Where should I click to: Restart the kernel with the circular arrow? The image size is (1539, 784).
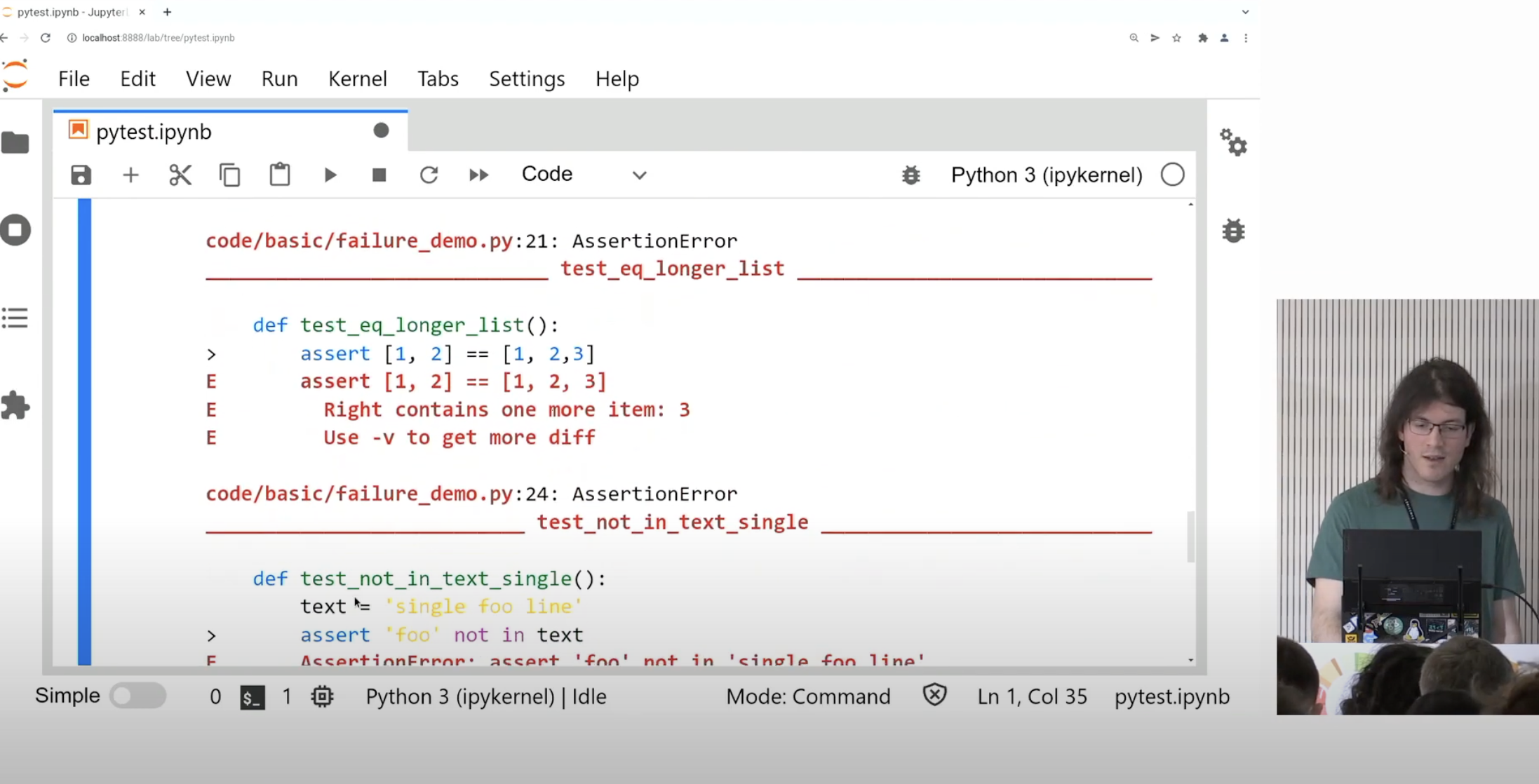(429, 175)
